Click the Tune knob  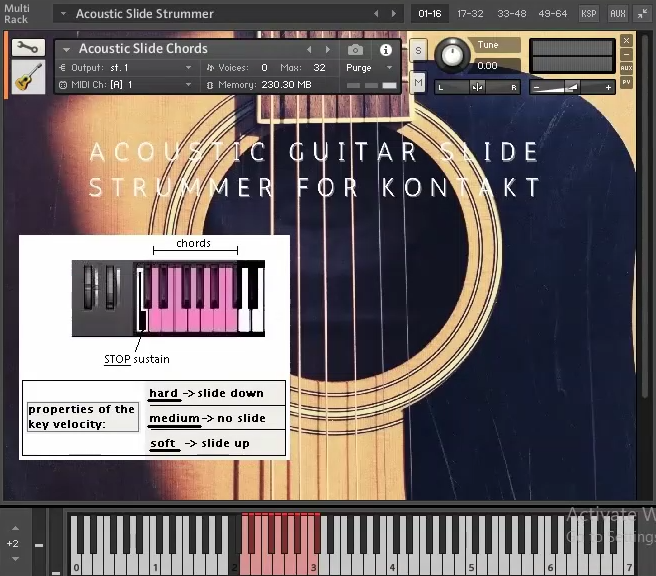pos(452,55)
